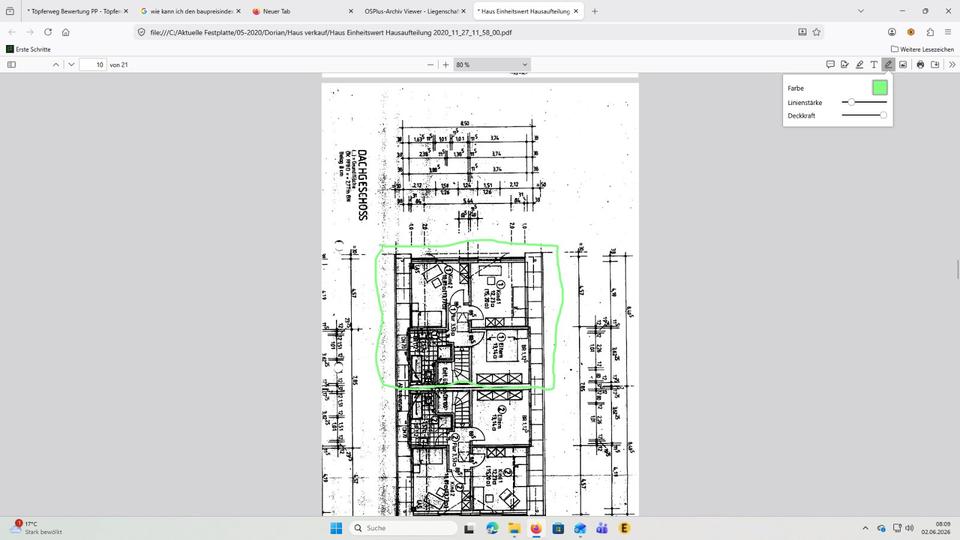Select the text annotation tool
960x540 pixels.
[874, 64]
